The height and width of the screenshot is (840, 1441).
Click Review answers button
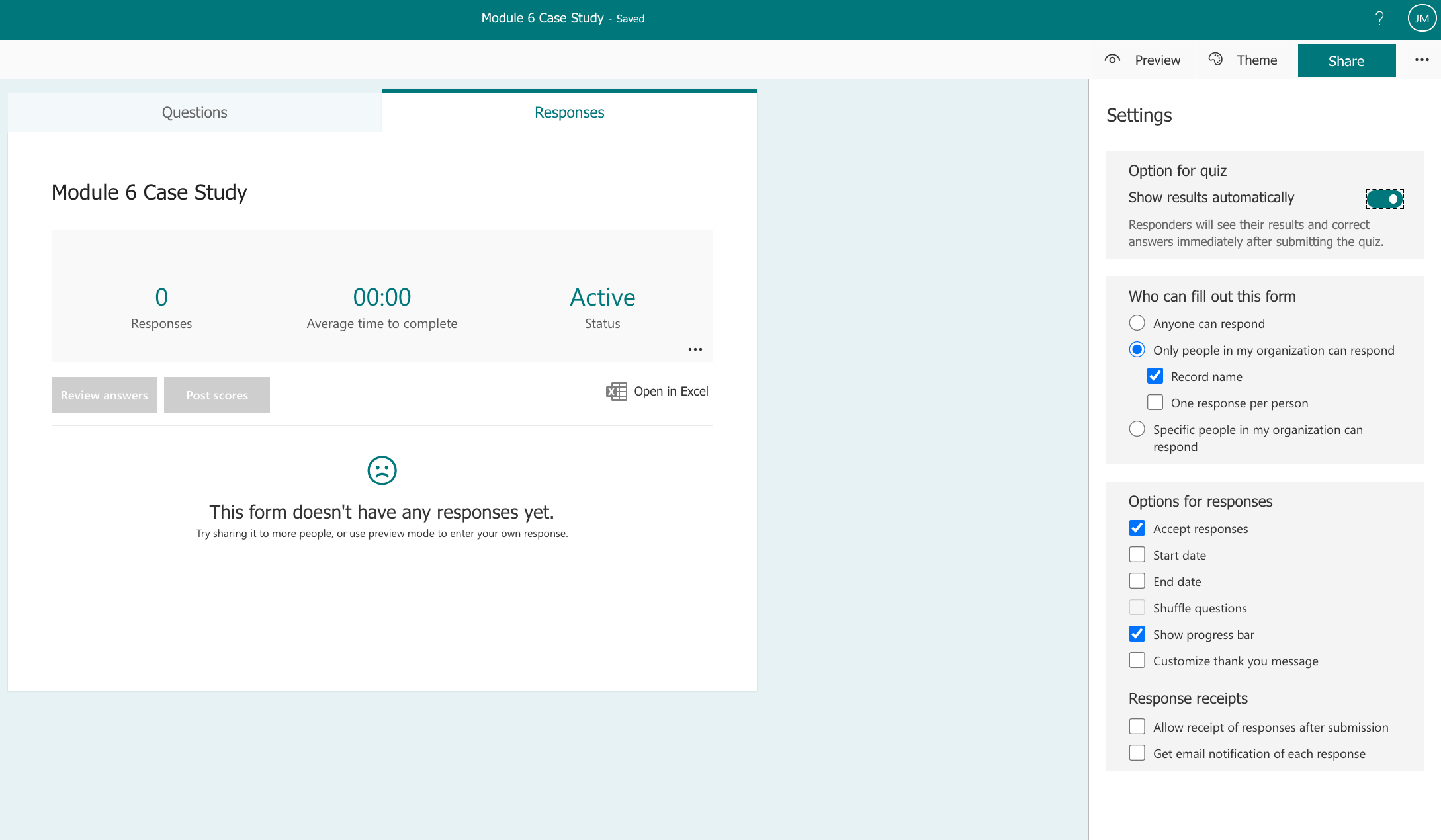point(105,395)
